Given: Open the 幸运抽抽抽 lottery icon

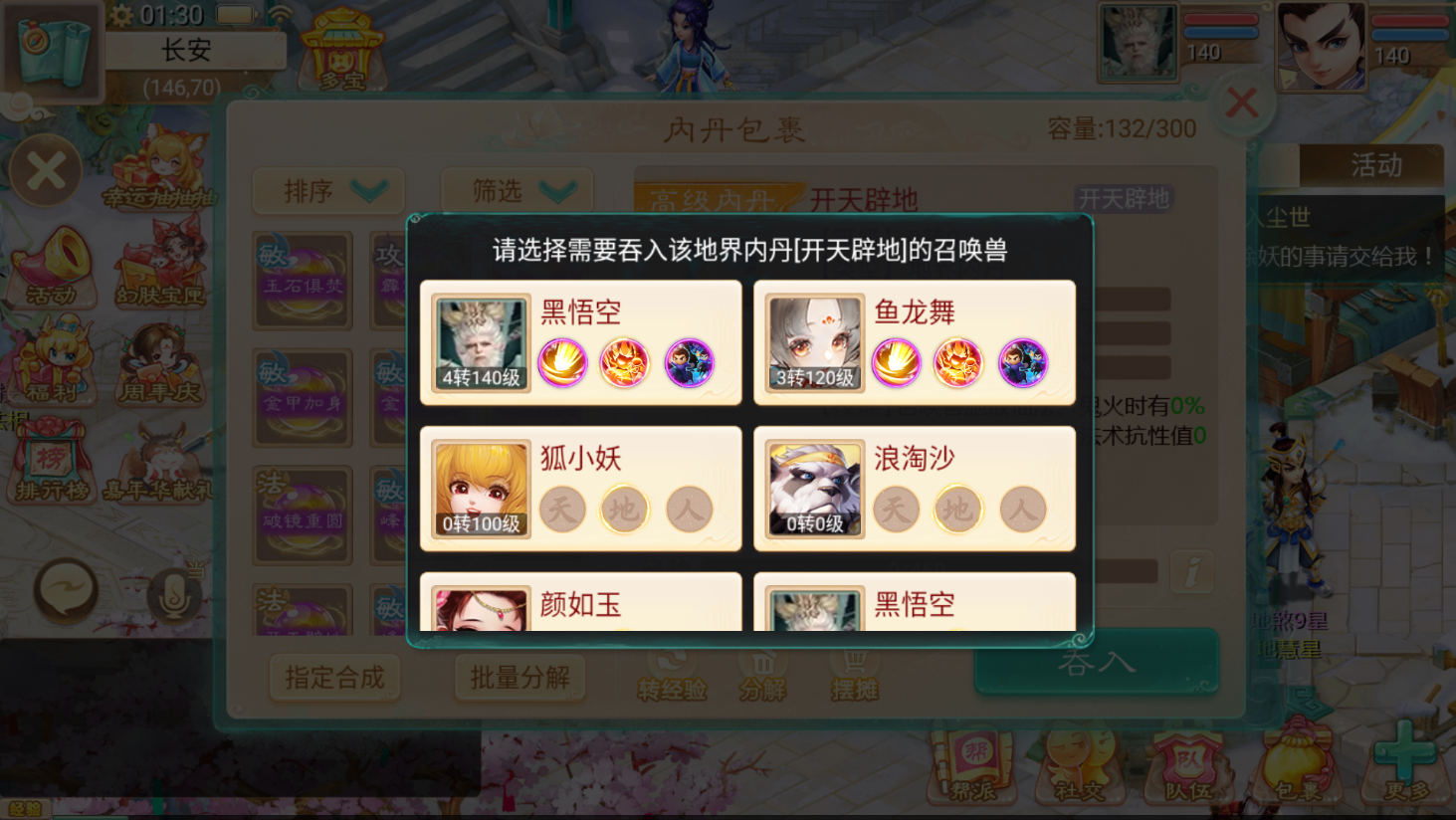Looking at the screenshot, I should coord(160,167).
